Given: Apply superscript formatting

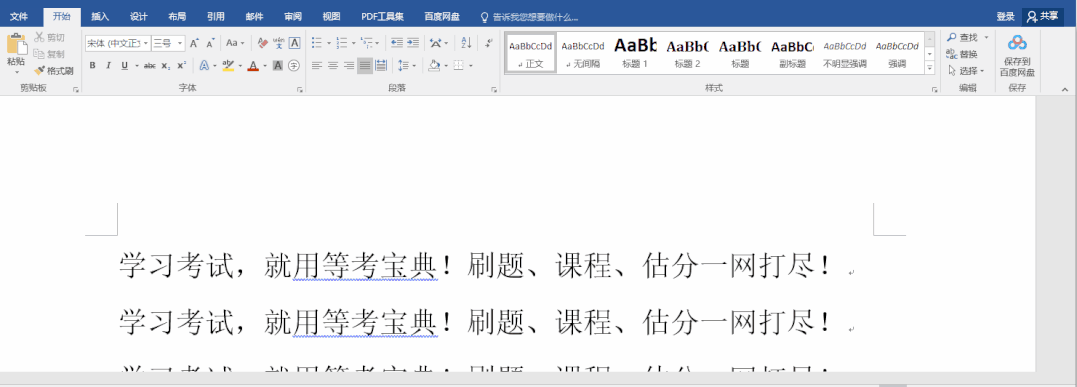Looking at the screenshot, I should click(181, 66).
